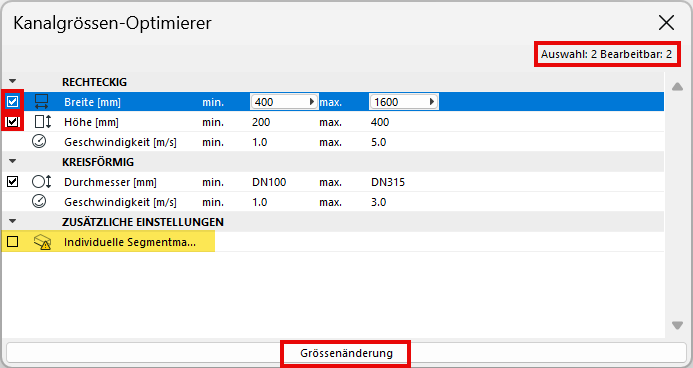This screenshot has width=693, height=368.
Task: Click the Individuelle Segmentma... warning icon
Action: tap(42, 242)
